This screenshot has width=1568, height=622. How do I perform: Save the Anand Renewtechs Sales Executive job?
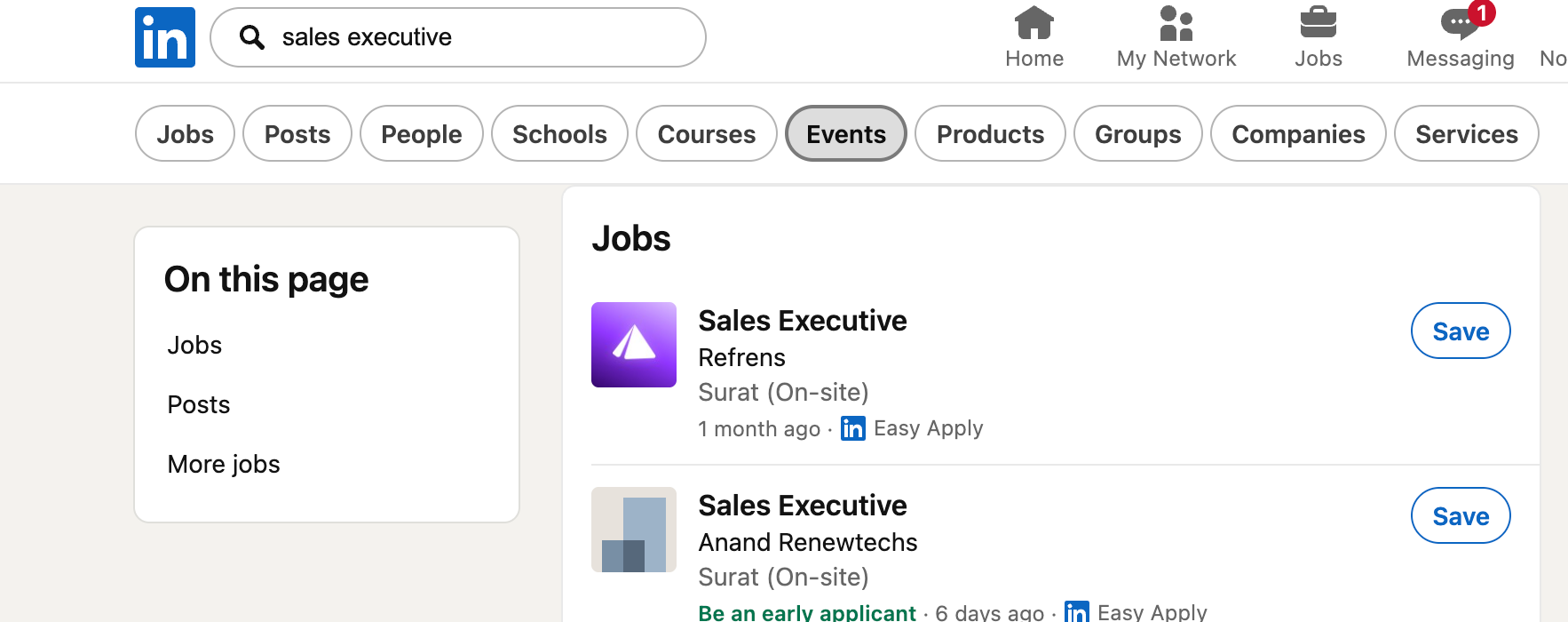[x=1461, y=516]
